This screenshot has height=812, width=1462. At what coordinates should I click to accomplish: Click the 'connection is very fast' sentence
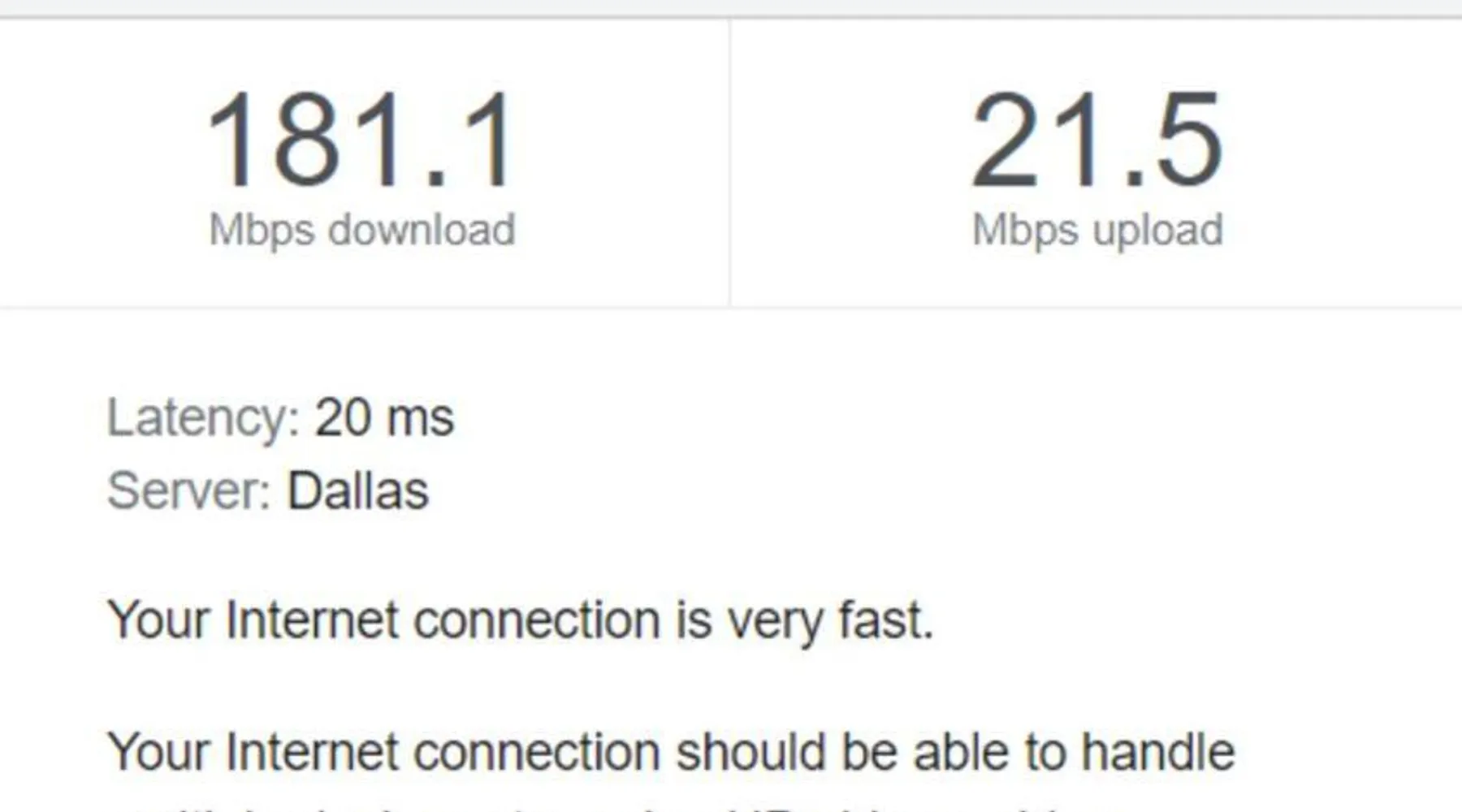click(x=521, y=621)
